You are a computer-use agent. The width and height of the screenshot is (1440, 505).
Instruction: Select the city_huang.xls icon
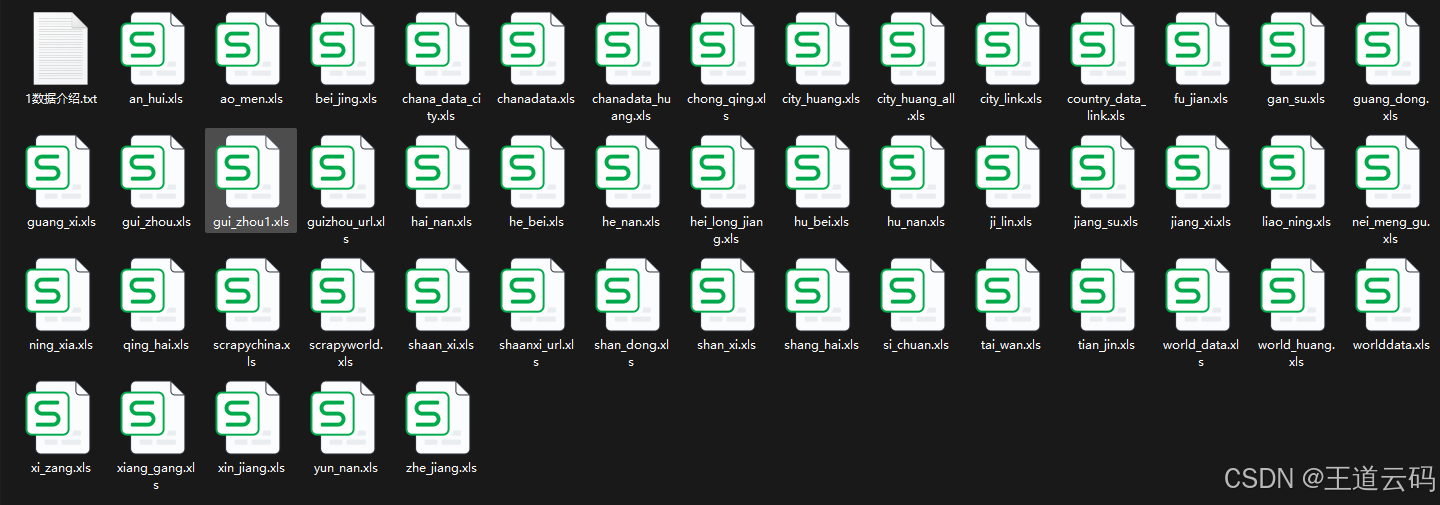(819, 49)
